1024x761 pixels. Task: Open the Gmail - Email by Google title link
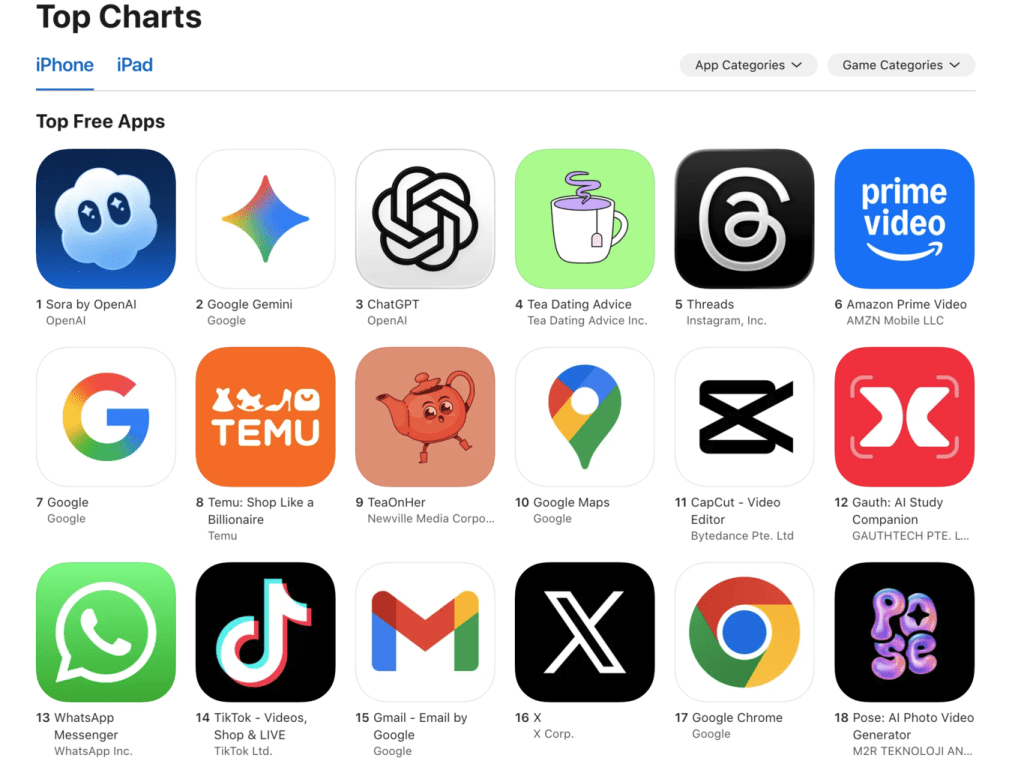(420, 726)
